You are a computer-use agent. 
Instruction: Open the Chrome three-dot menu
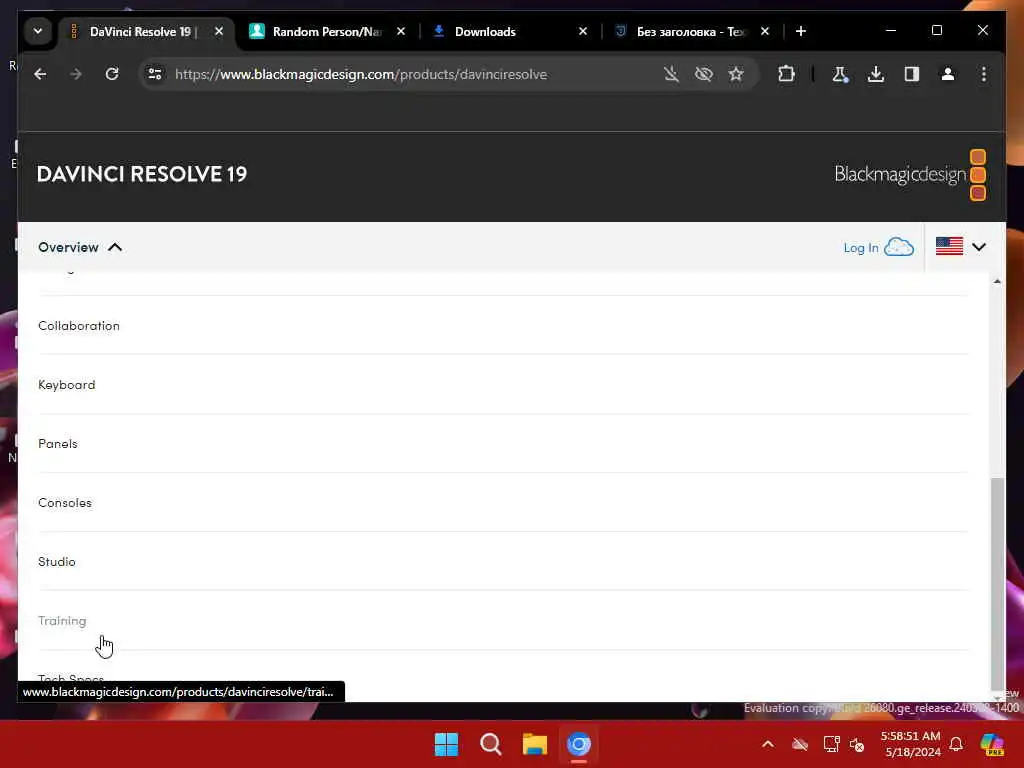984,74
